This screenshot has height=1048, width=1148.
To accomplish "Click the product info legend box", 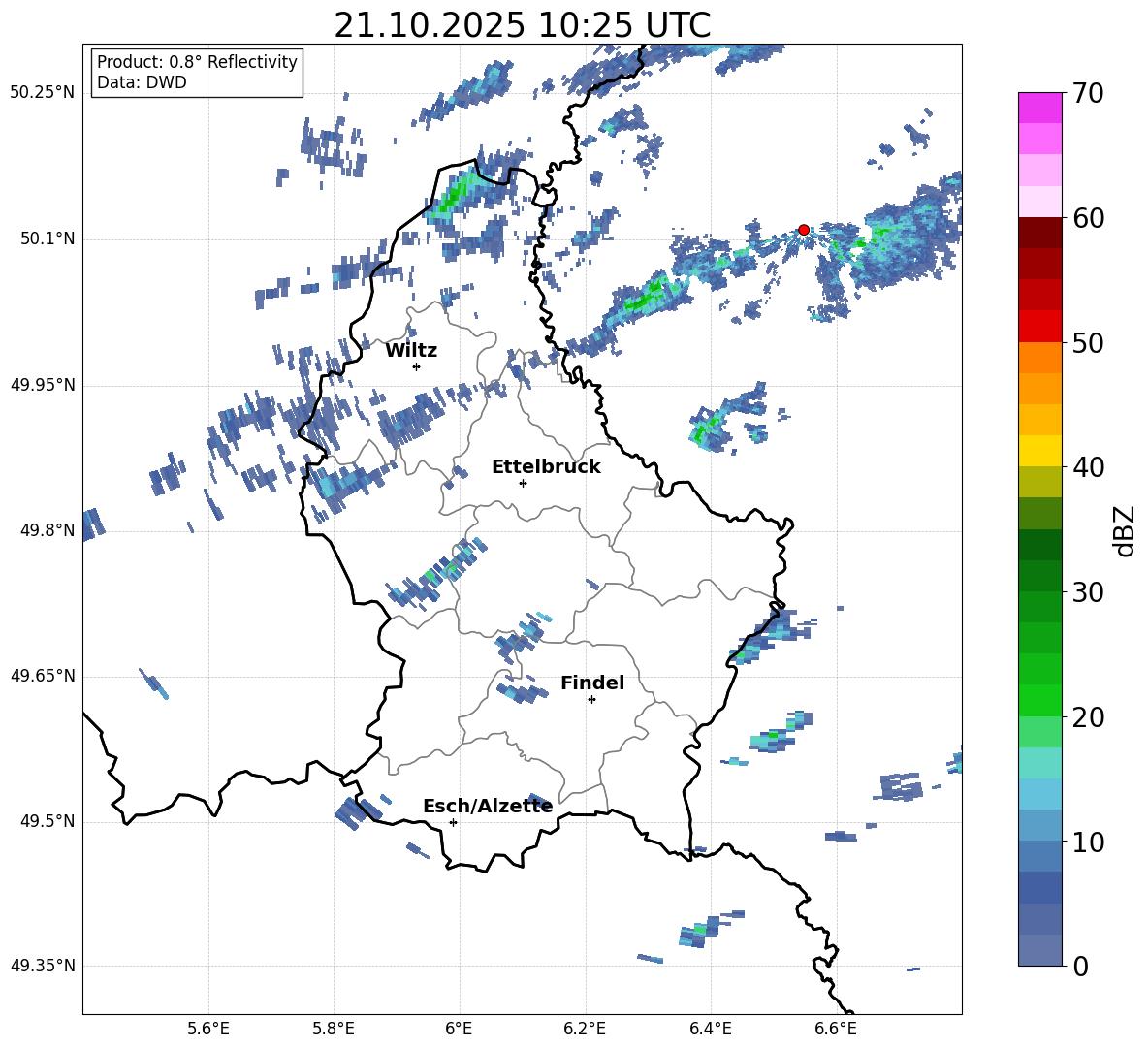I will coord(196,72).
